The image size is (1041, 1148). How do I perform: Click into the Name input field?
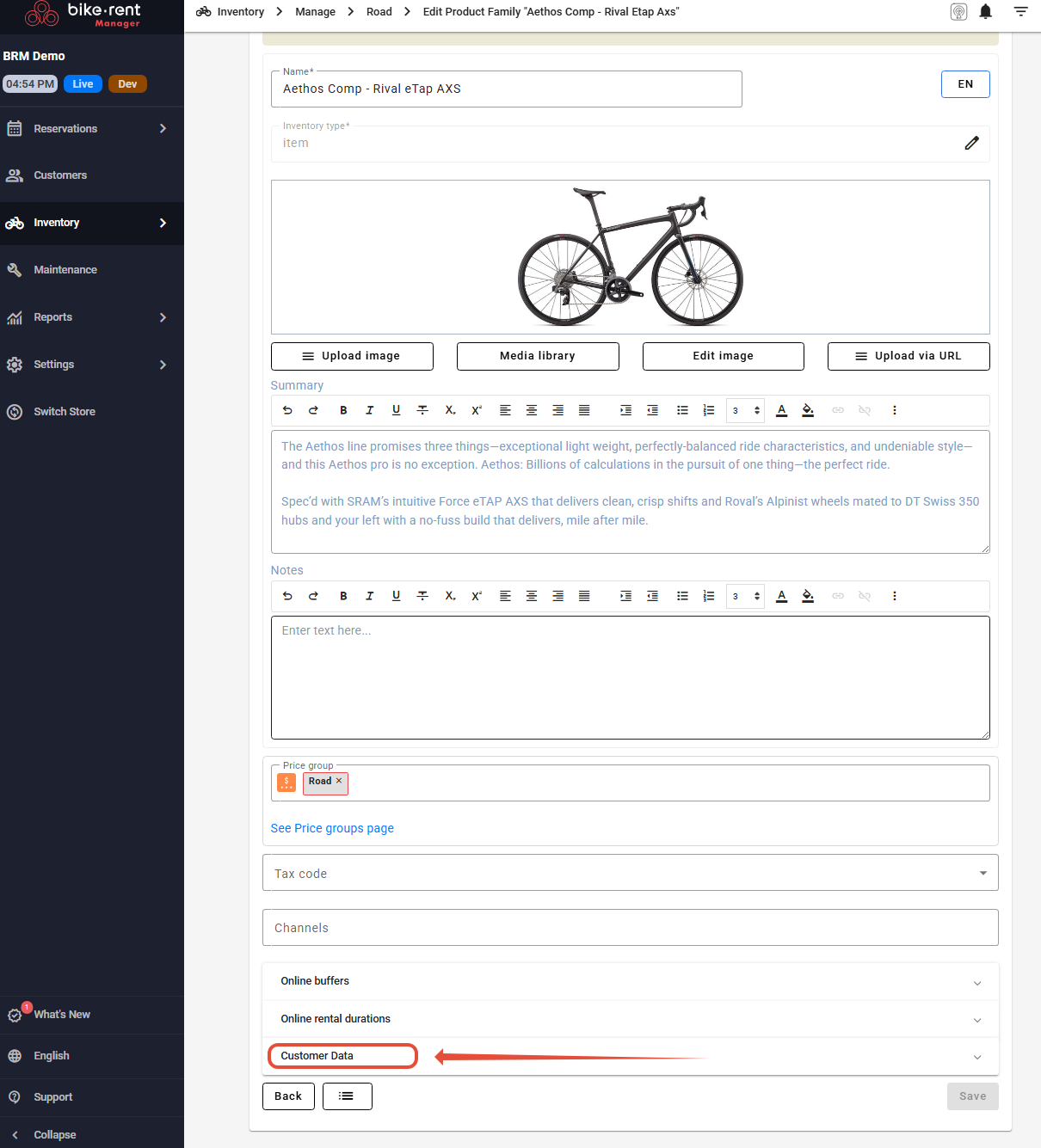pyautogui.click(x=506, y=89)
